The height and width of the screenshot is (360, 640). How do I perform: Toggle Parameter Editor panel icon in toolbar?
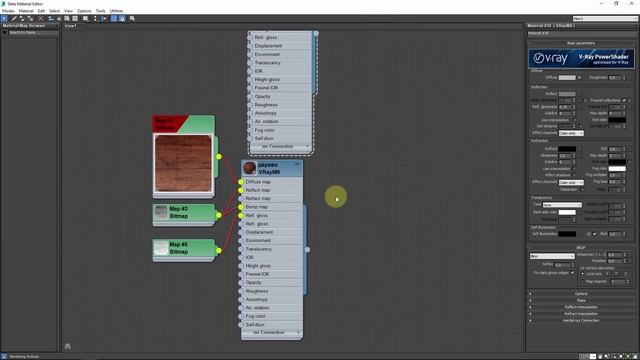coord(122,18)
